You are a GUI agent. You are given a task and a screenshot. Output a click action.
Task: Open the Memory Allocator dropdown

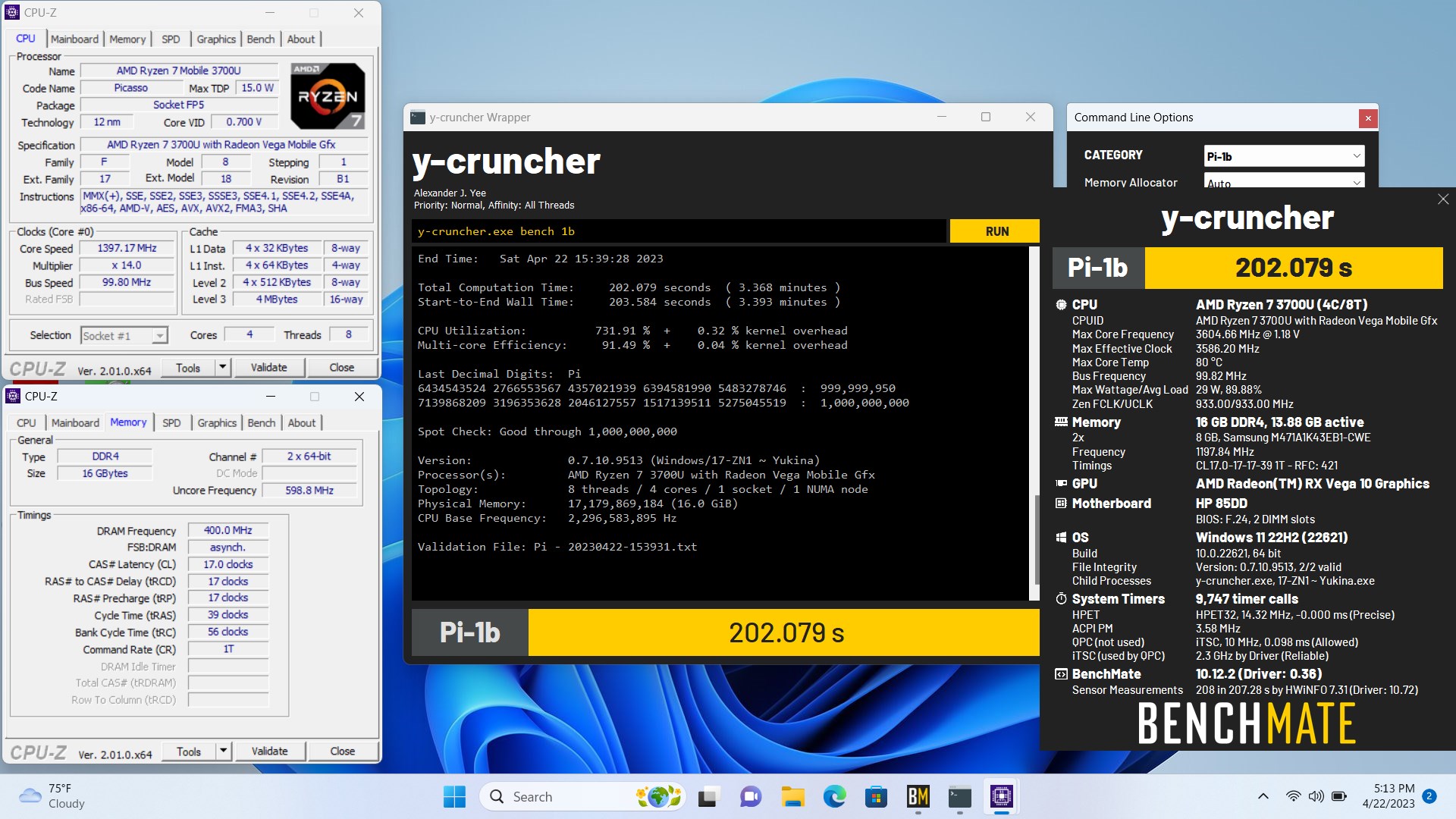1284,180
